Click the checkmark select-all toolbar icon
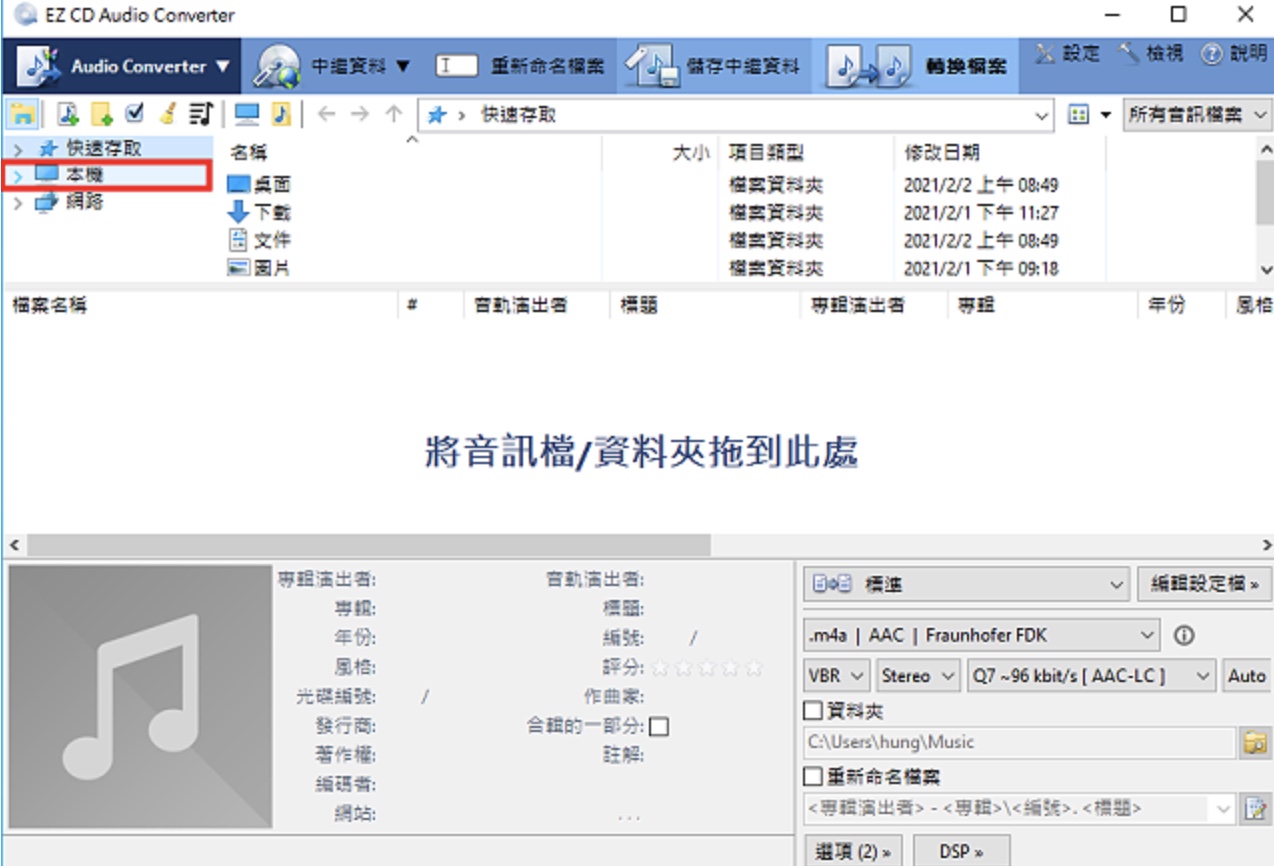The height and width of the screenshot is (866, 1274). [135, 114]
